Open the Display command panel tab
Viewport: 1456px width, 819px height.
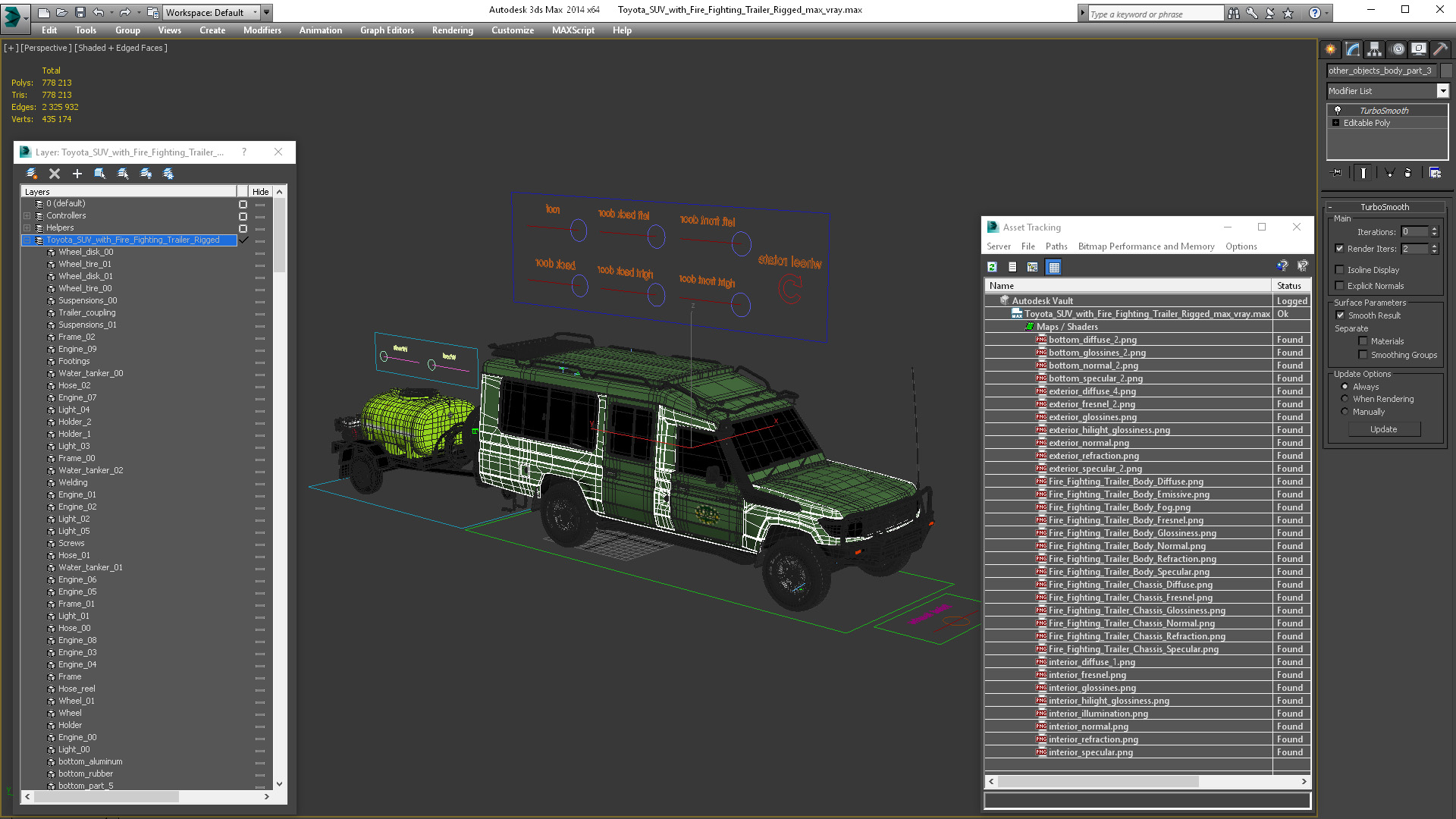[1419, 49]
